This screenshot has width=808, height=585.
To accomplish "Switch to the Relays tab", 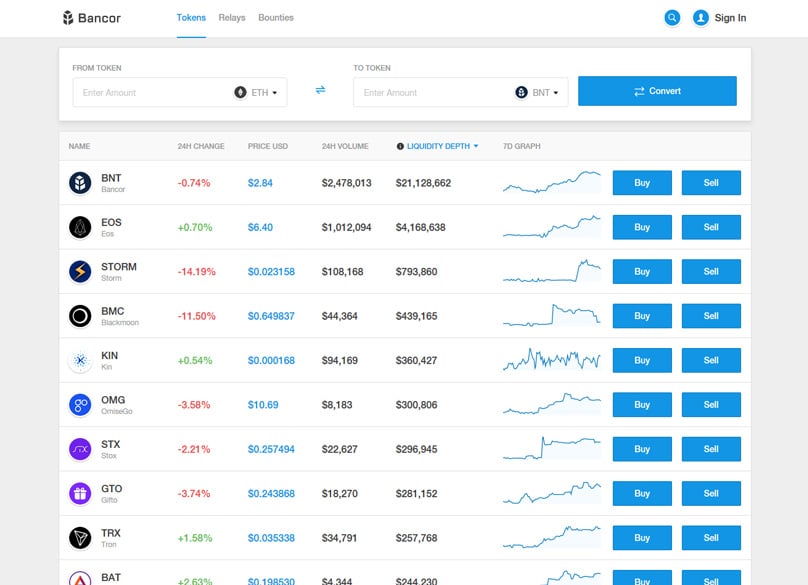I will (x=232, y=18).
